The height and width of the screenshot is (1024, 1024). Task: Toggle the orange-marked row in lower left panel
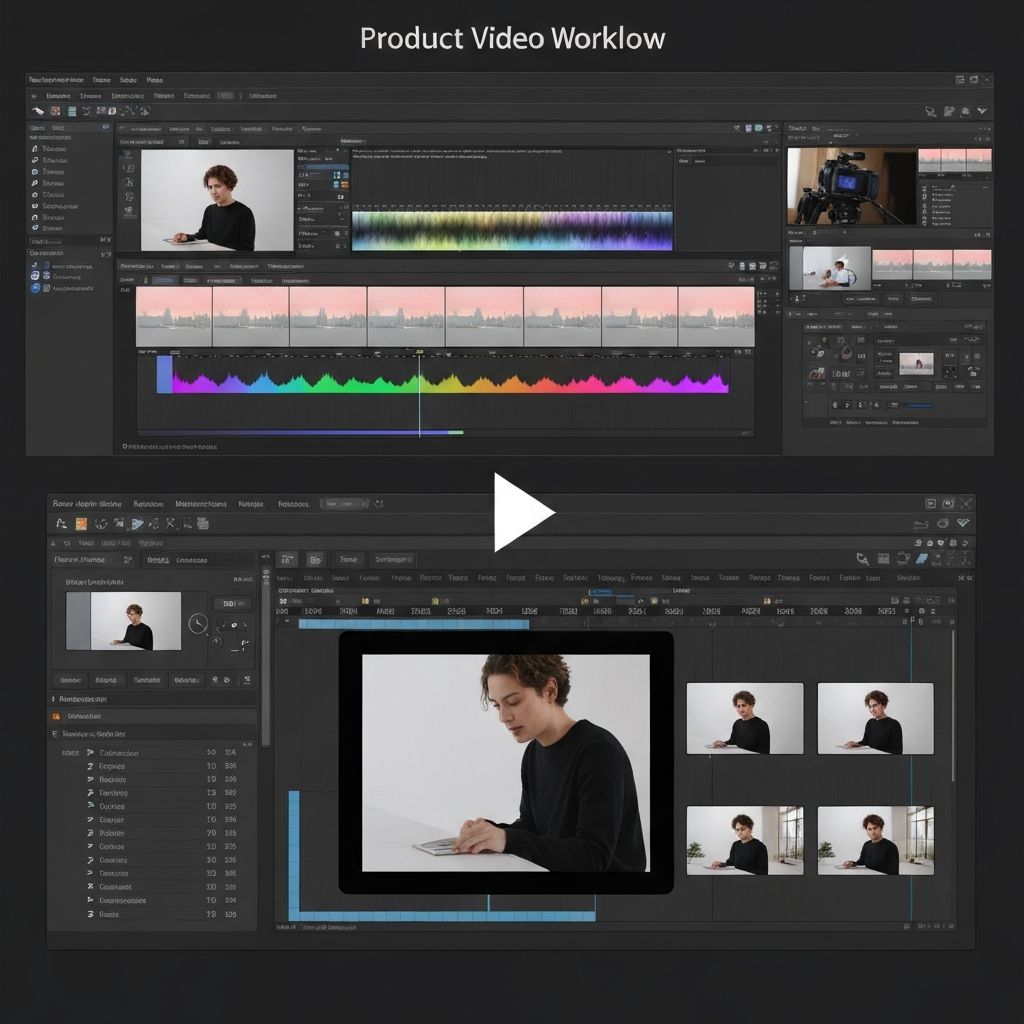[56, 716]
